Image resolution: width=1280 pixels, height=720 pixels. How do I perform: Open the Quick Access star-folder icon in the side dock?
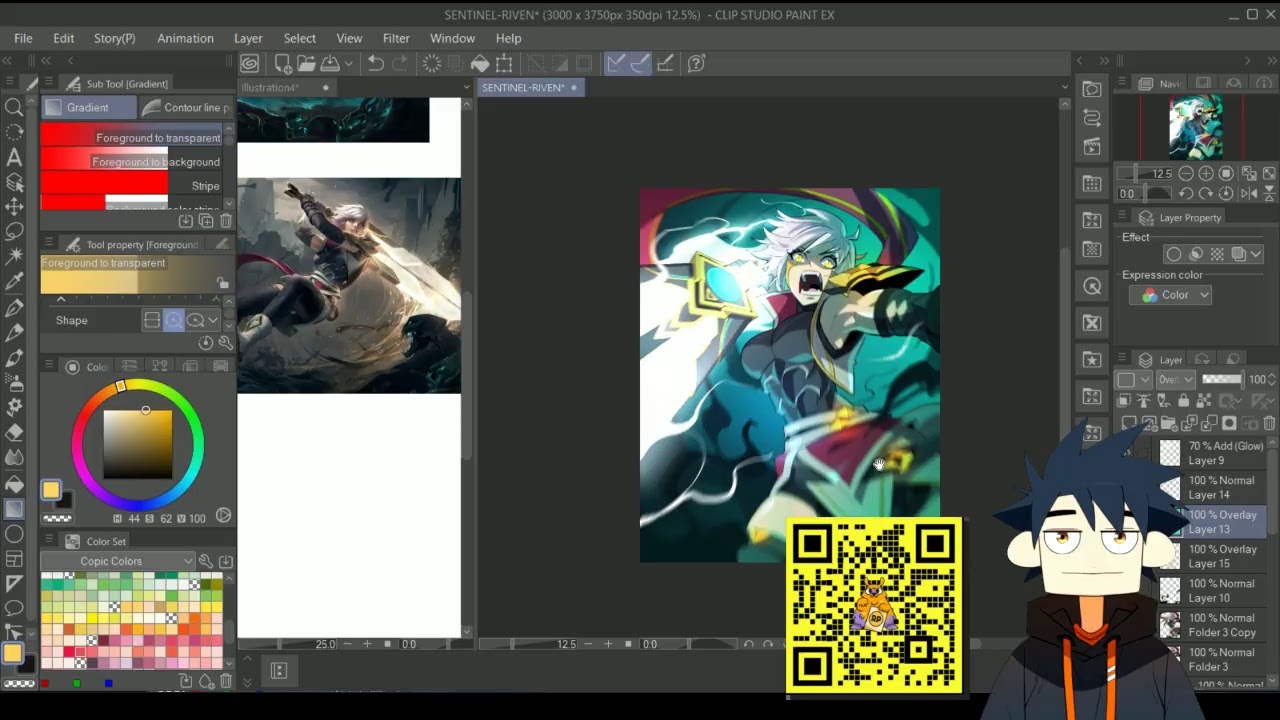(x=1092, y=359)
